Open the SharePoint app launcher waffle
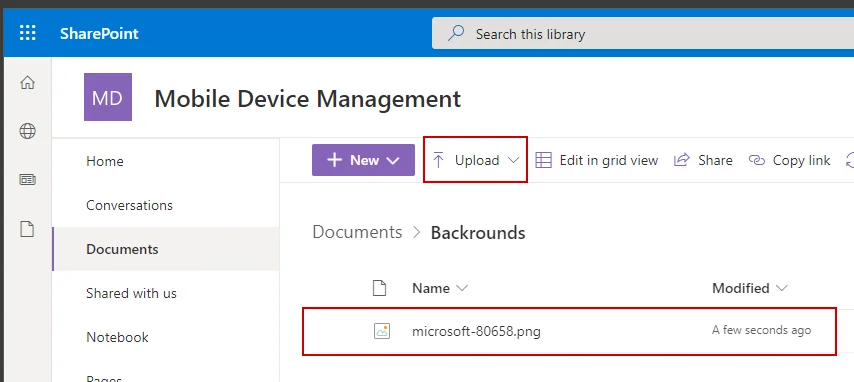This screenshot has width=854, height=382. 27,33
